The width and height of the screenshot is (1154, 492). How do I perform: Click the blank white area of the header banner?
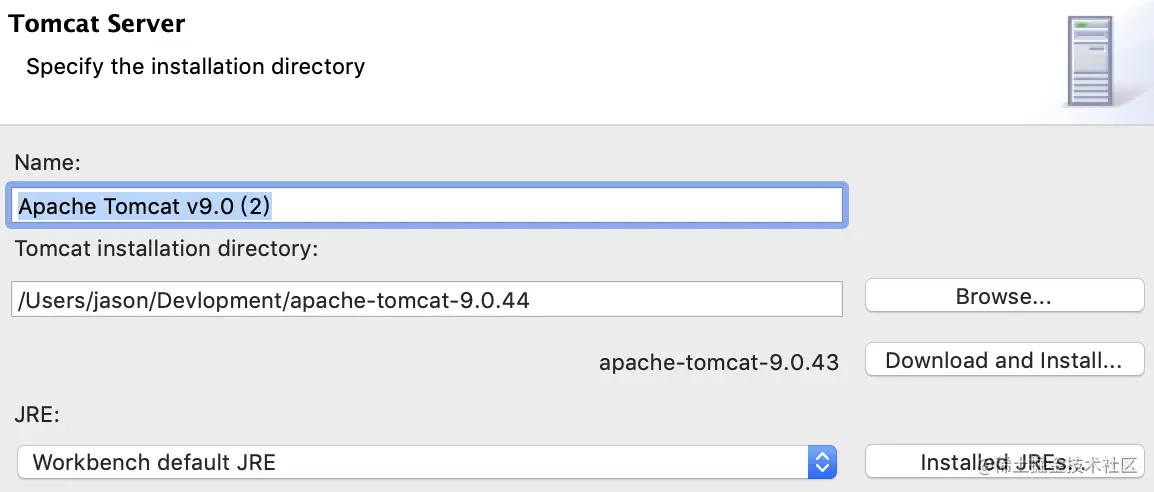click(650, 60)
